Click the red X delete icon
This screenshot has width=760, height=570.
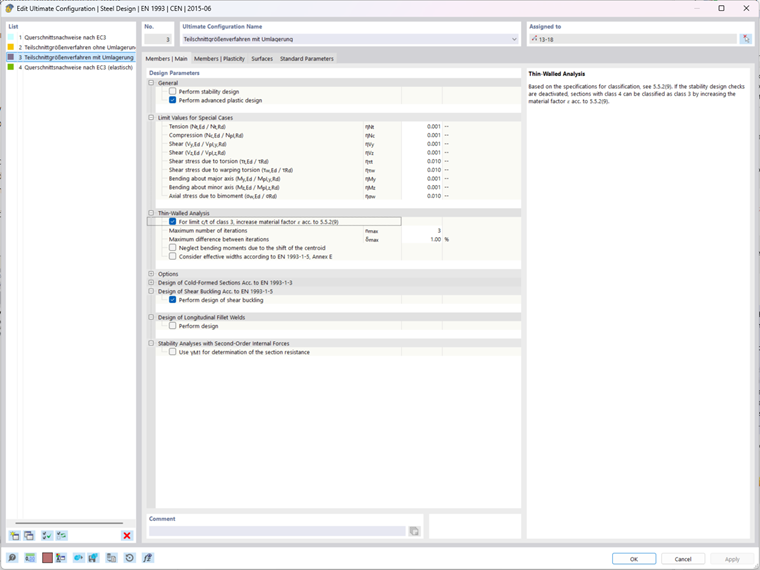127,536
